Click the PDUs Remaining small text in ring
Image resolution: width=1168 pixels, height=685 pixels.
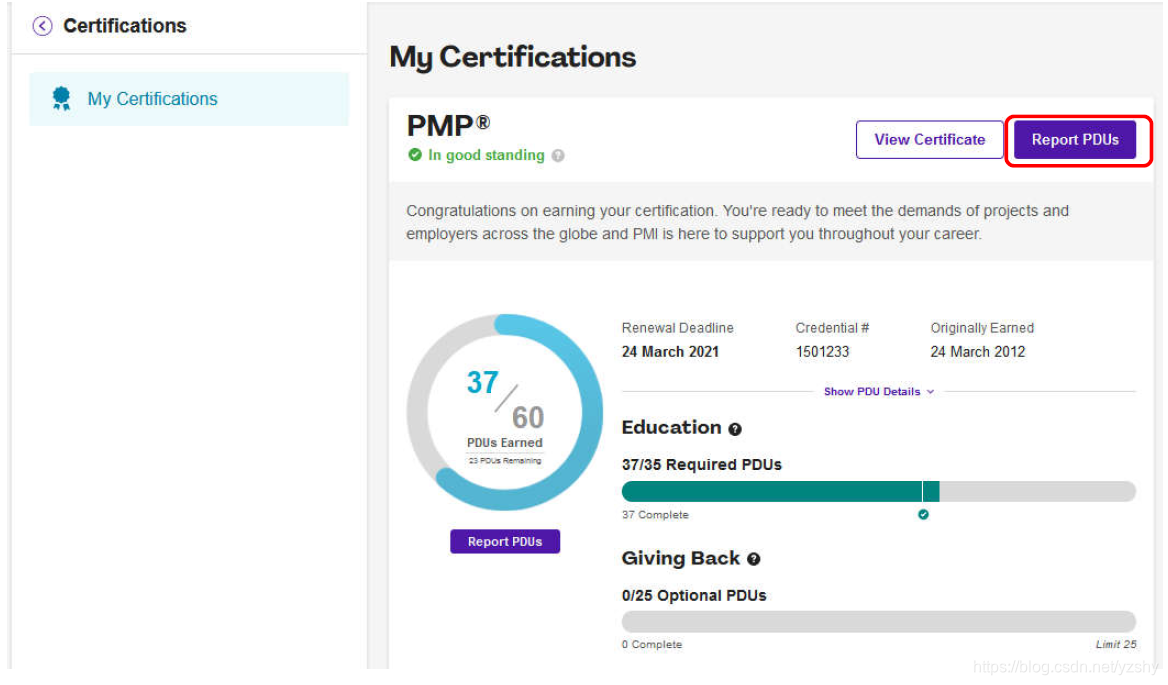(505, 461)
